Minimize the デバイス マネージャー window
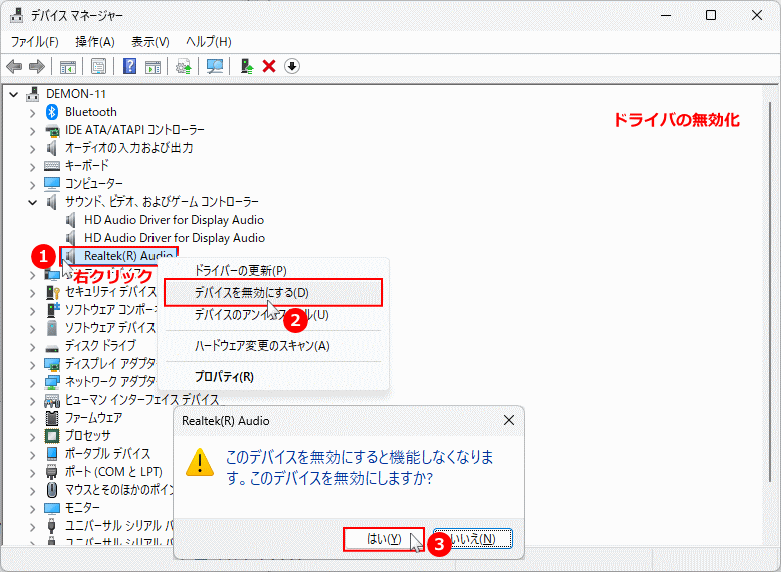Viewport: 781px width, 572px height. pos(666,15)
